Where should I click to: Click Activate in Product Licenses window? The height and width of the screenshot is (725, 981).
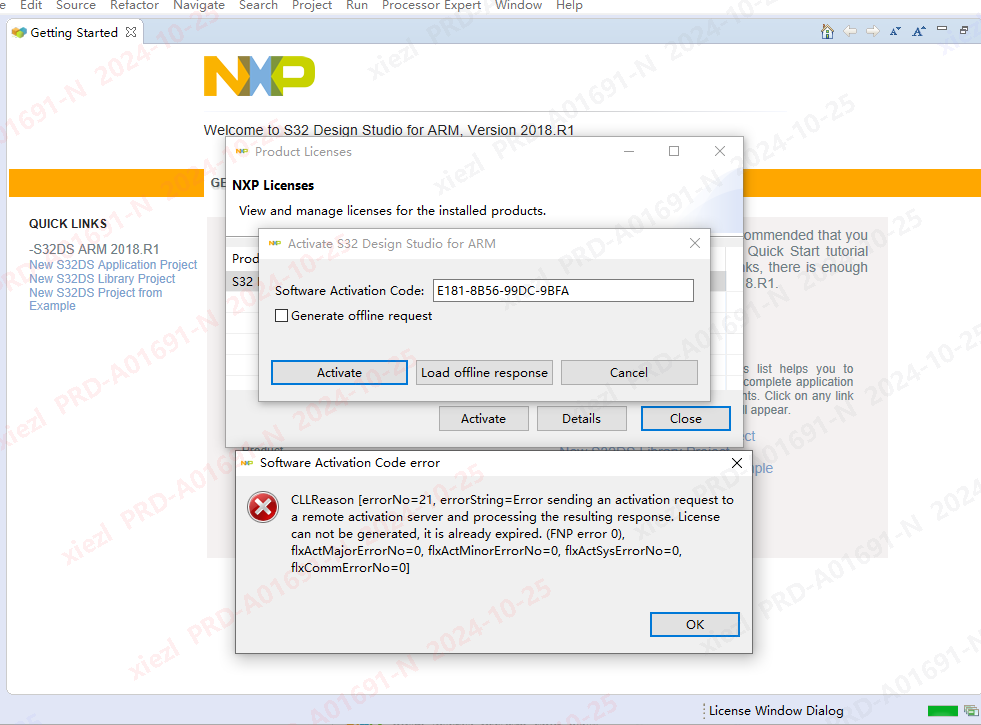484,418
